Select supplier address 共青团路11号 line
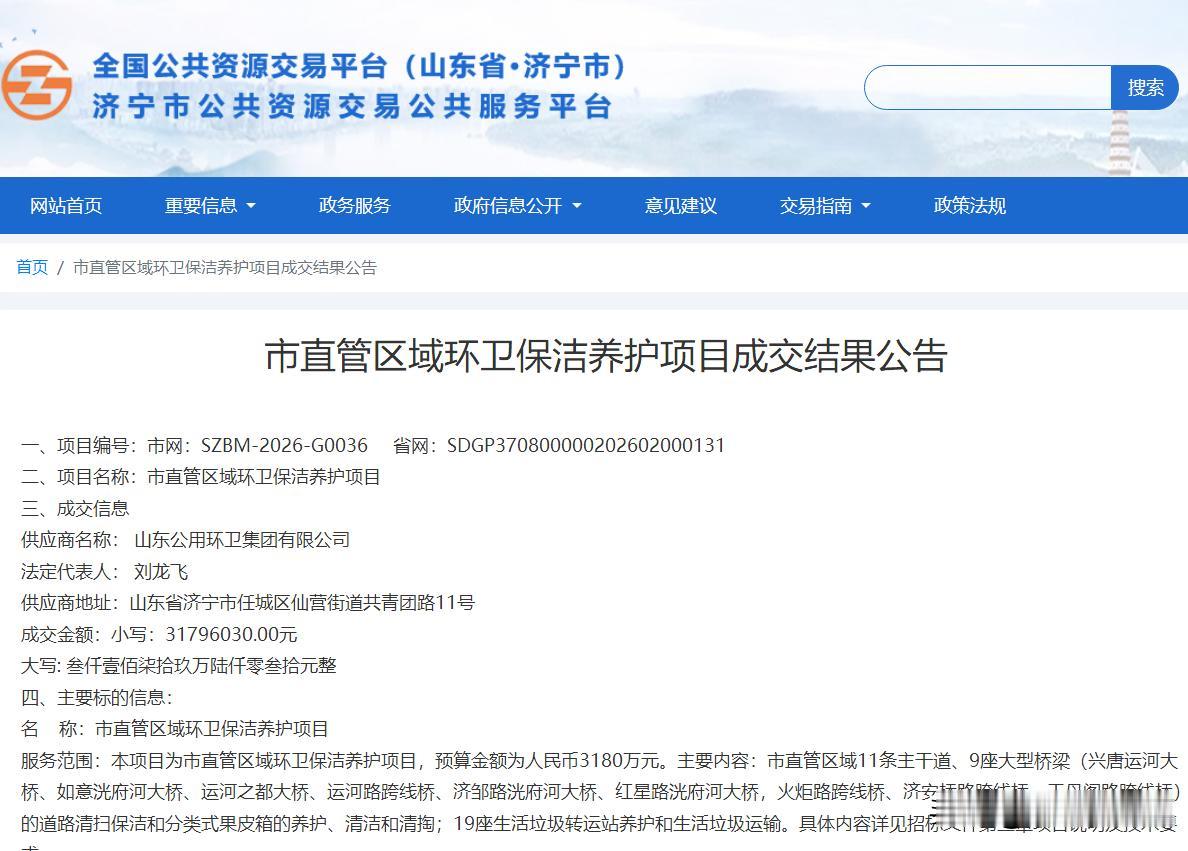The width and height of the screenshot is (1188, 851). click(248, 602)
